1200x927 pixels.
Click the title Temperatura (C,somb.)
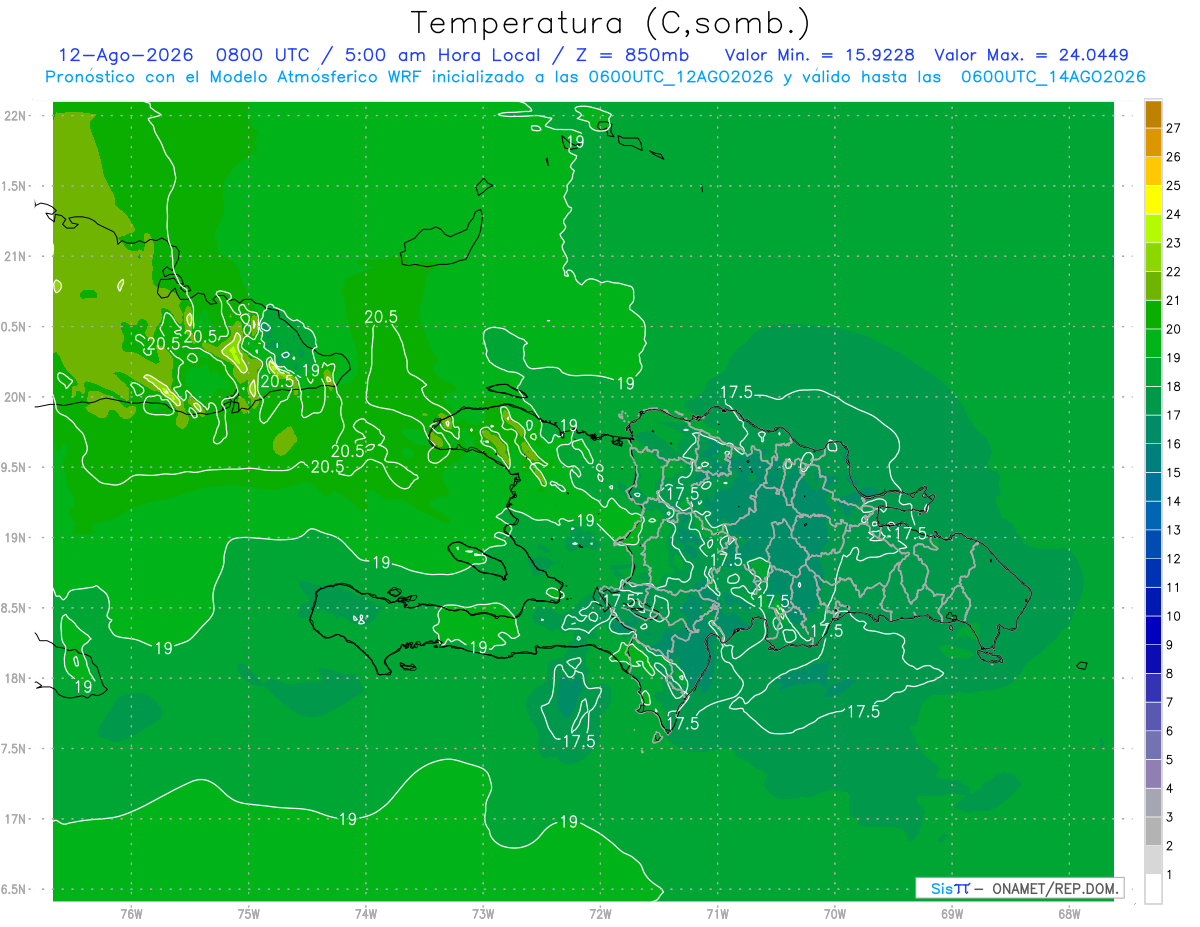pos(611,22)
